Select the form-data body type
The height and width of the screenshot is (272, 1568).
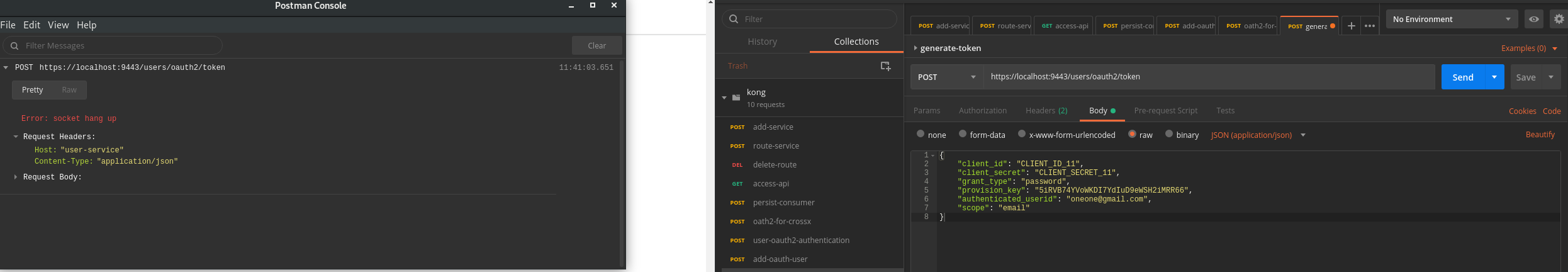[x=963, y=134]
